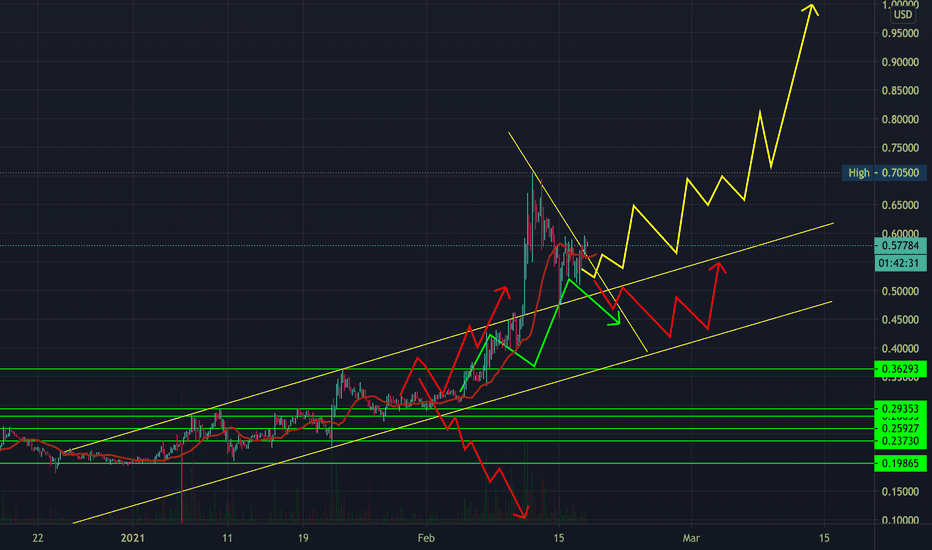Click the 0.85000 price scale value
This screenshot has height=550, width=932.
pyautogui.click(x=900, y=91)
